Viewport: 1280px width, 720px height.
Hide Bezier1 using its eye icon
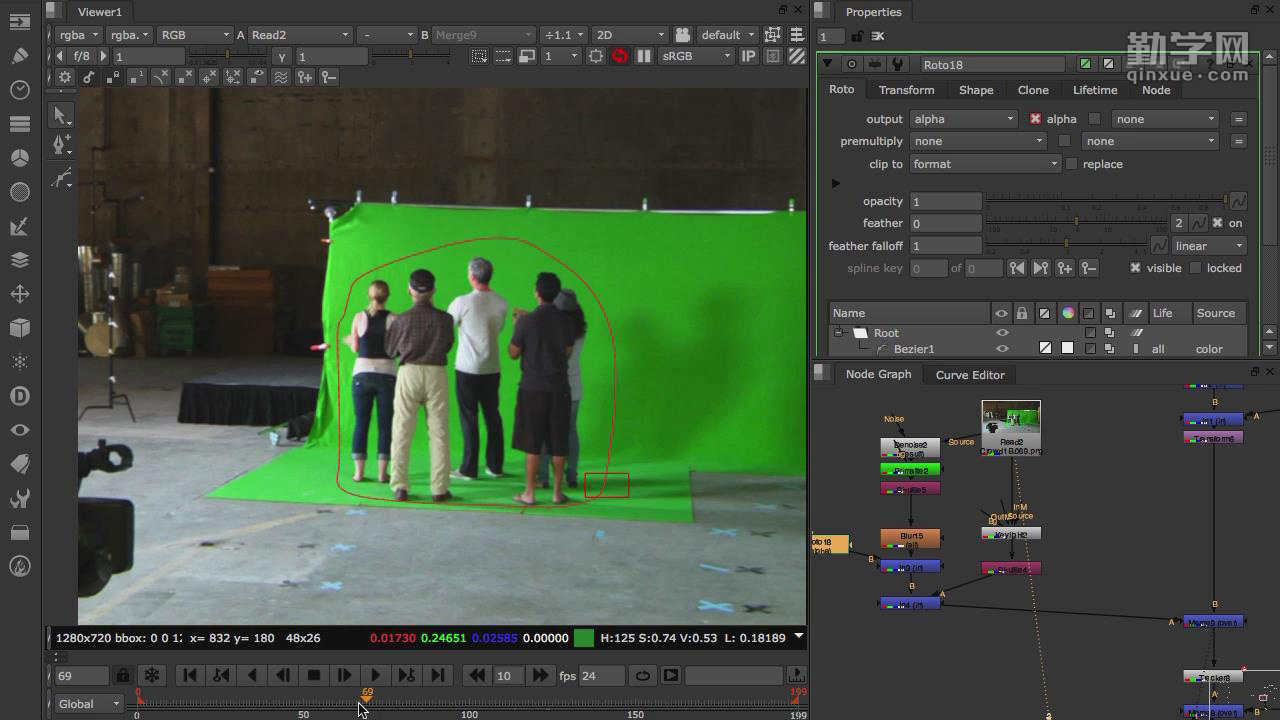pyautogui.click(x=1002, y=349)
